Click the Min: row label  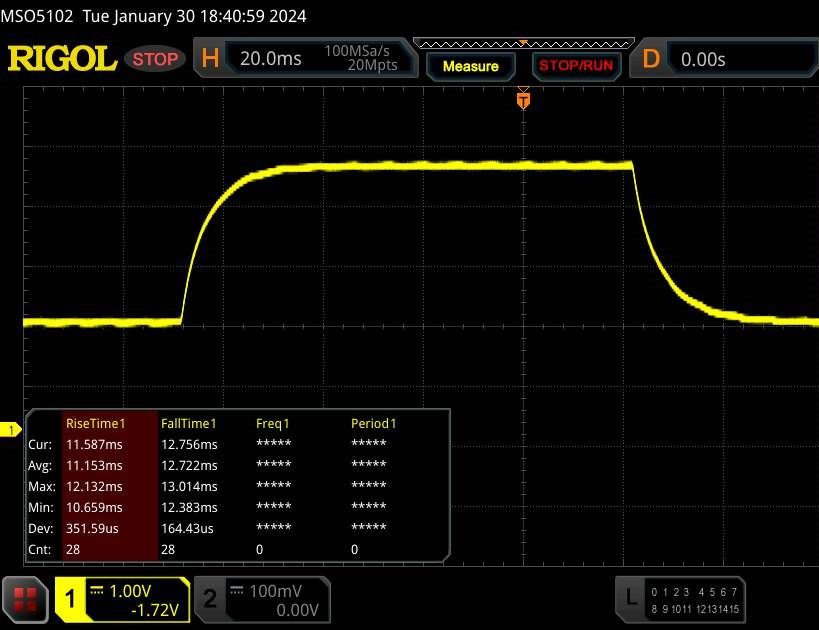pos(41,507)
